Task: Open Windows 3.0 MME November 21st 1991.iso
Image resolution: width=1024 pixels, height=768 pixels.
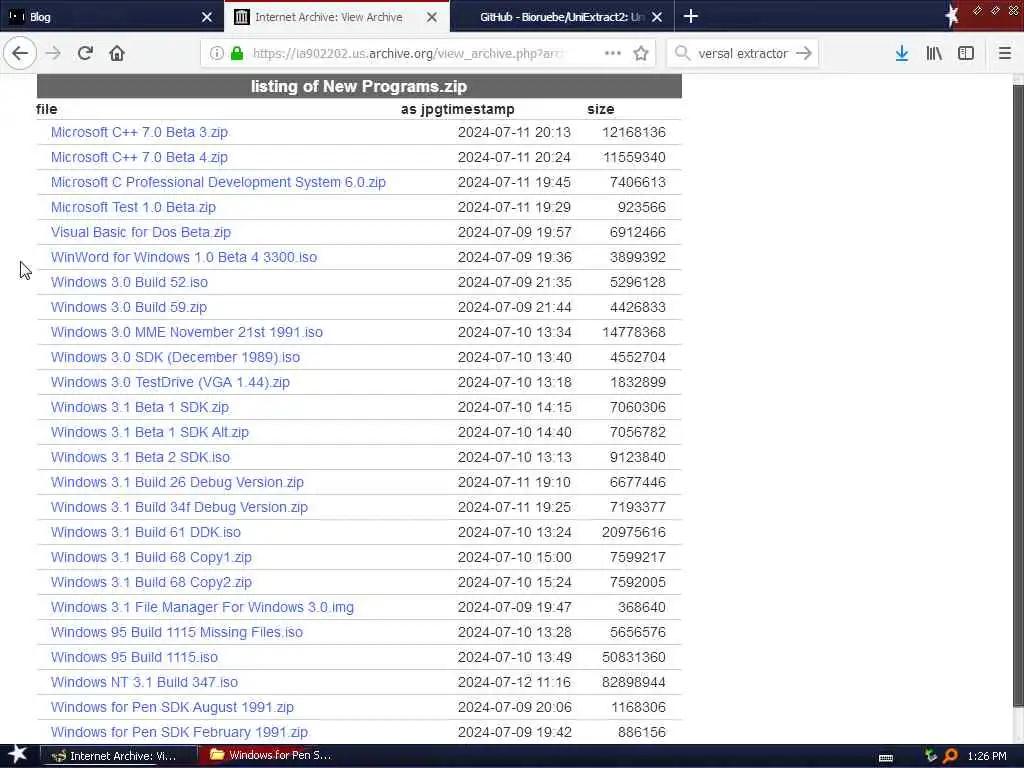Action: pyautogui.click(x=187, y=332)
